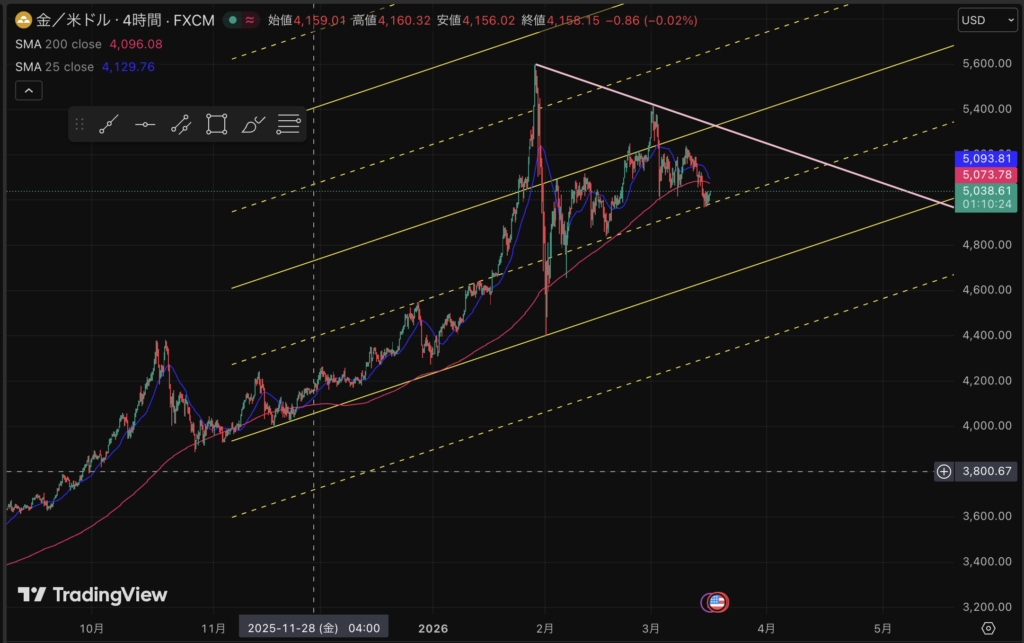This screenshot has height=643, width=1024.
Task: Pick the brush drawing tool
Action: (253, 125)
